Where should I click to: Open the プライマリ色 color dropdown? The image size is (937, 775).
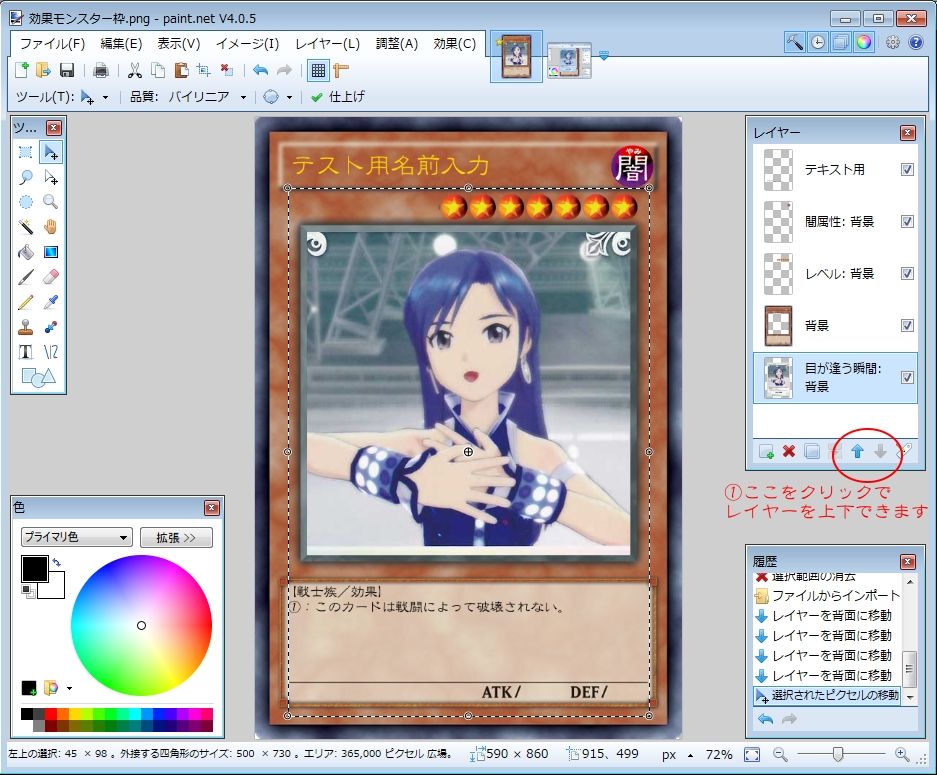point(76,537)
